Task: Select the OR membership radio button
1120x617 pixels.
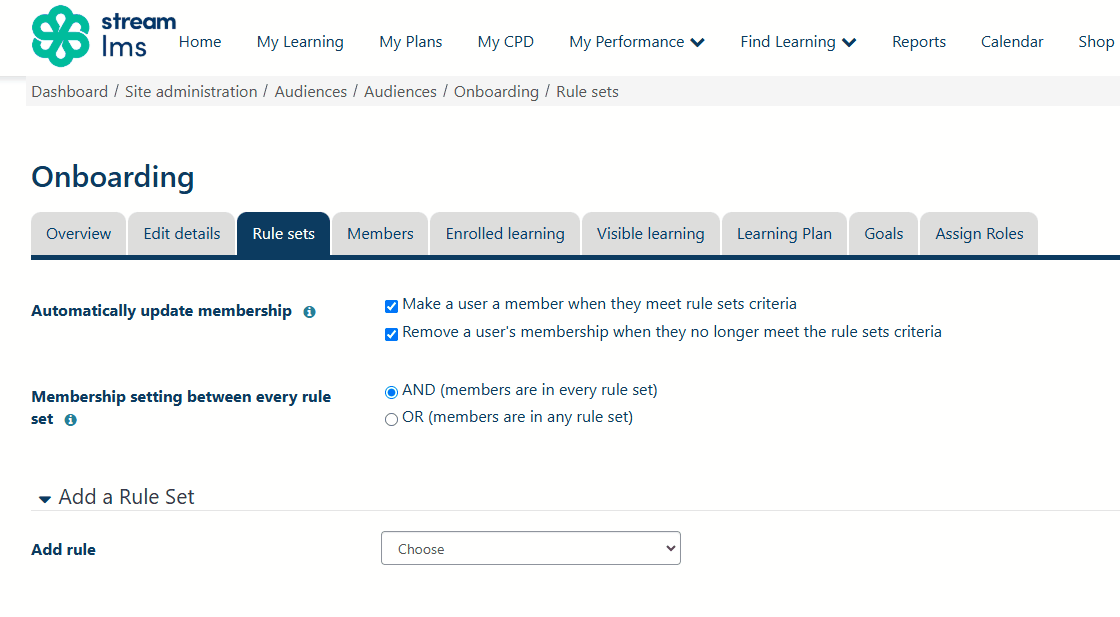Action: click(391, 419)
